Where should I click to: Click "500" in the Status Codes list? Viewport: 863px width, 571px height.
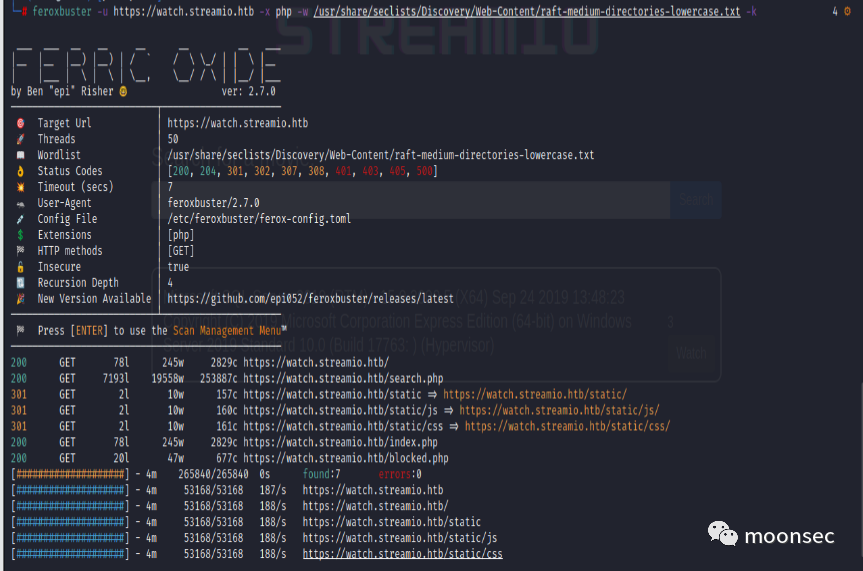tap(424, 171)
